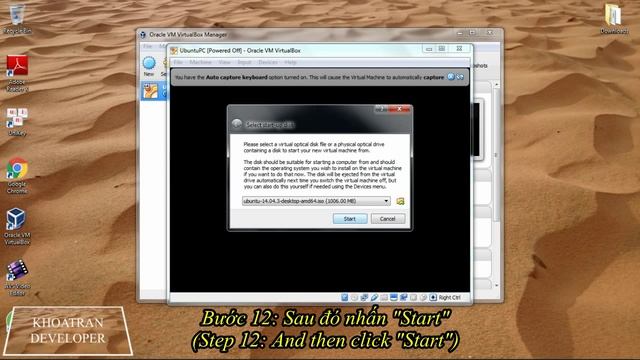
Task: Click the hard disk activity status icon
Action: 344,298
